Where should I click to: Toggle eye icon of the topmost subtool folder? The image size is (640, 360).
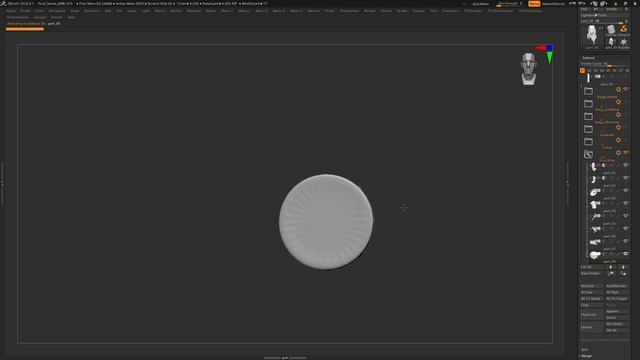pyautogui.click(x=626, y=89)
